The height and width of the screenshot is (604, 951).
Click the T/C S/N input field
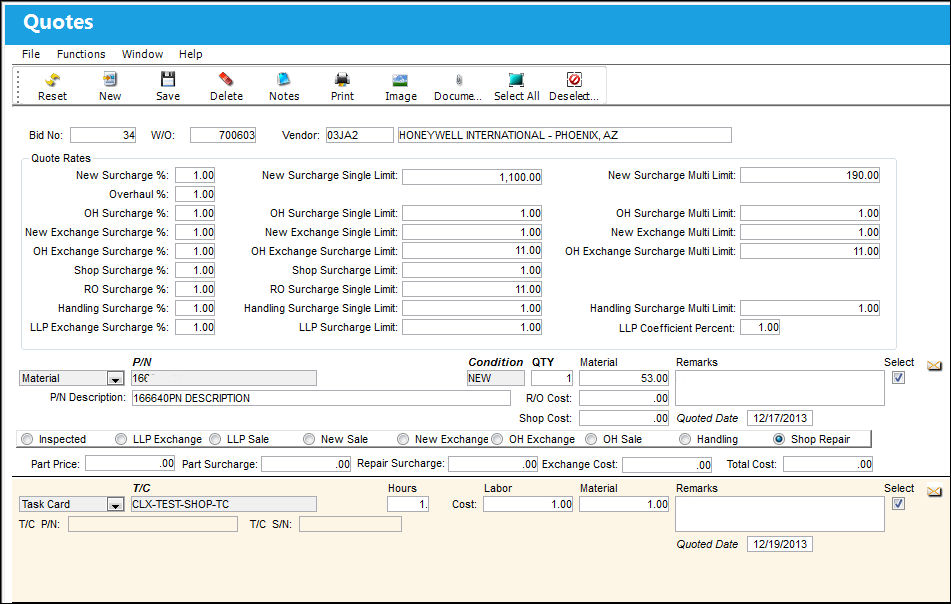tap(351, 524)
